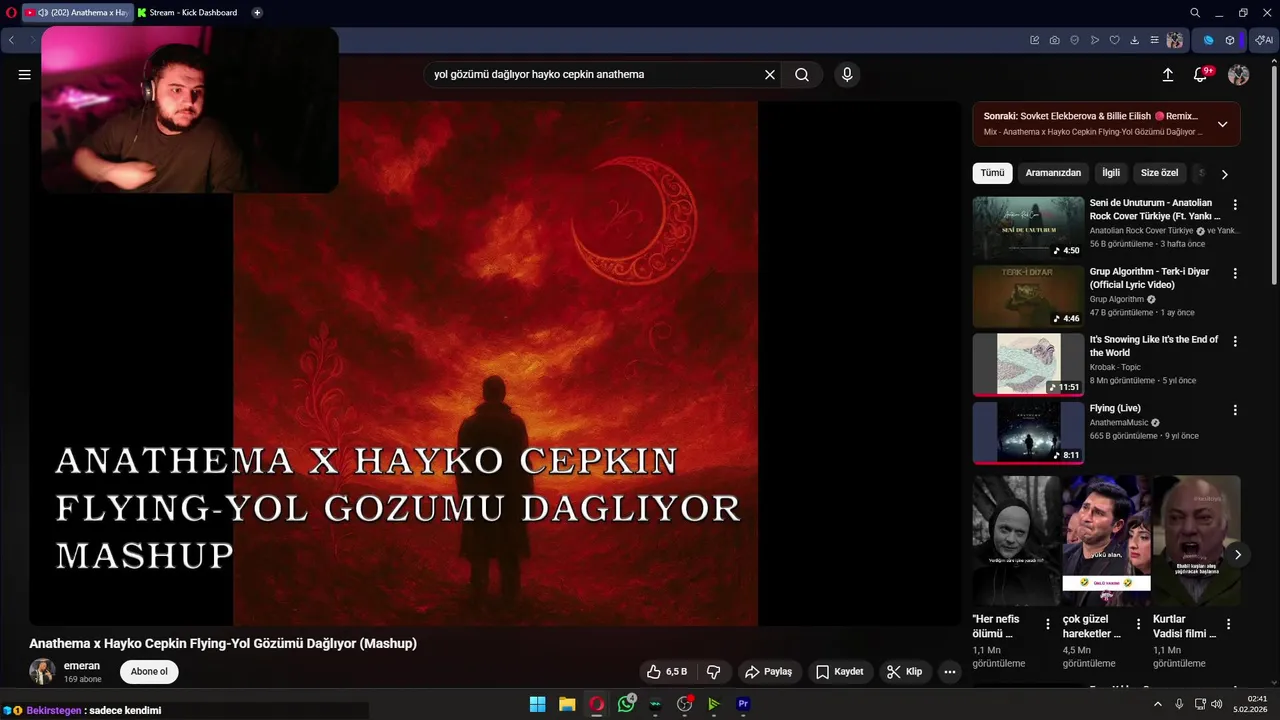Open Windows Start menu
Viewport: 1280px width, 720px height.
click(x=538, y=704)
